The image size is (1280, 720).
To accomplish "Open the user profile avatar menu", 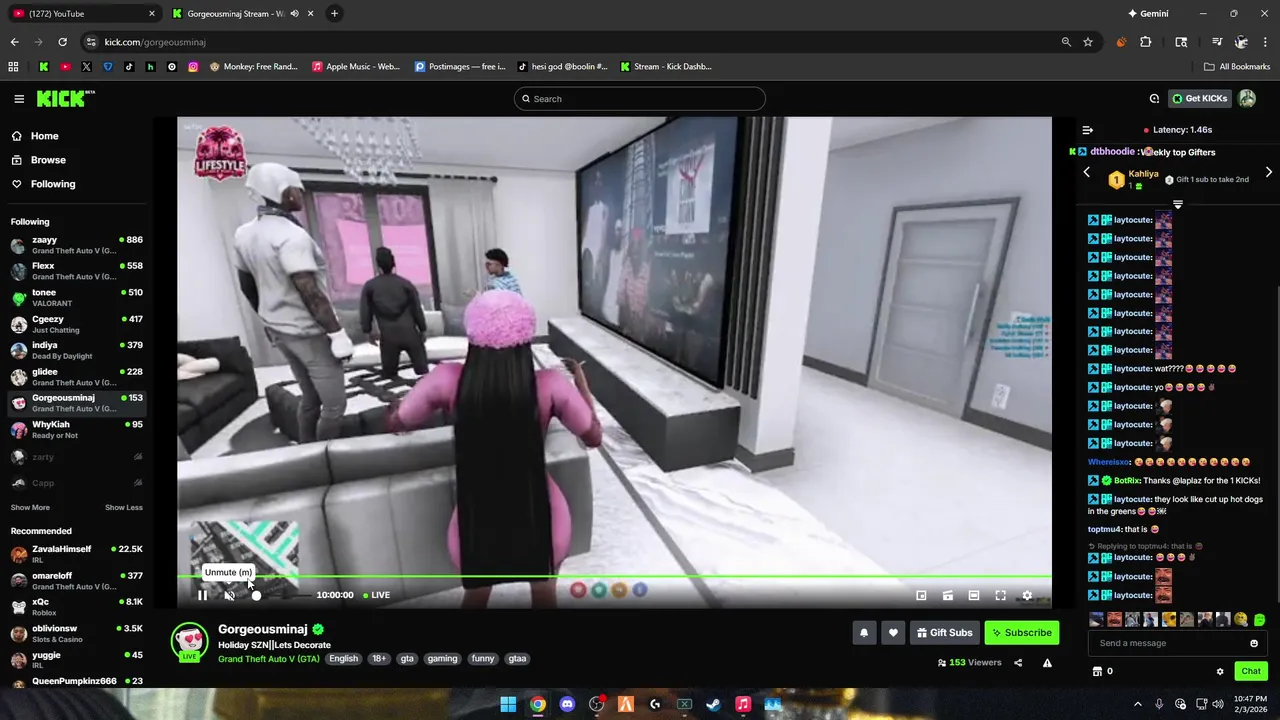I will tap(1247, 98).
